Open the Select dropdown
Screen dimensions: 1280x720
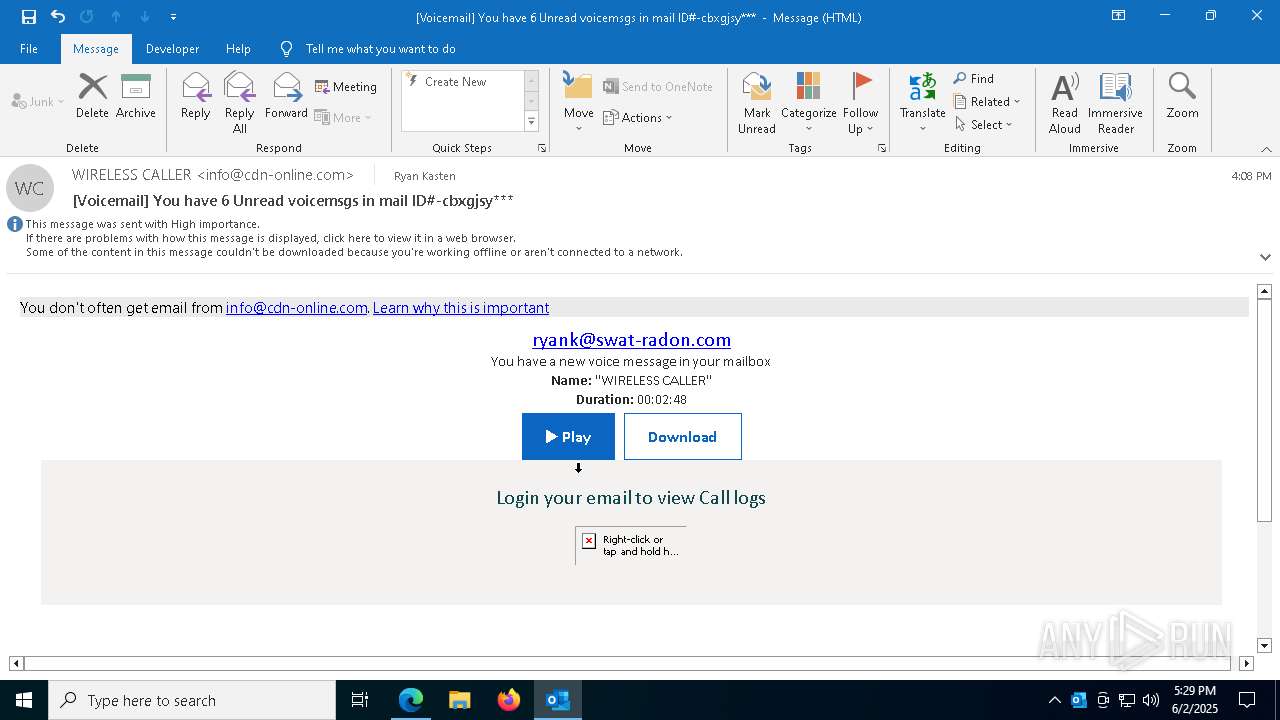pyautogui.click(x=984, y=125)
